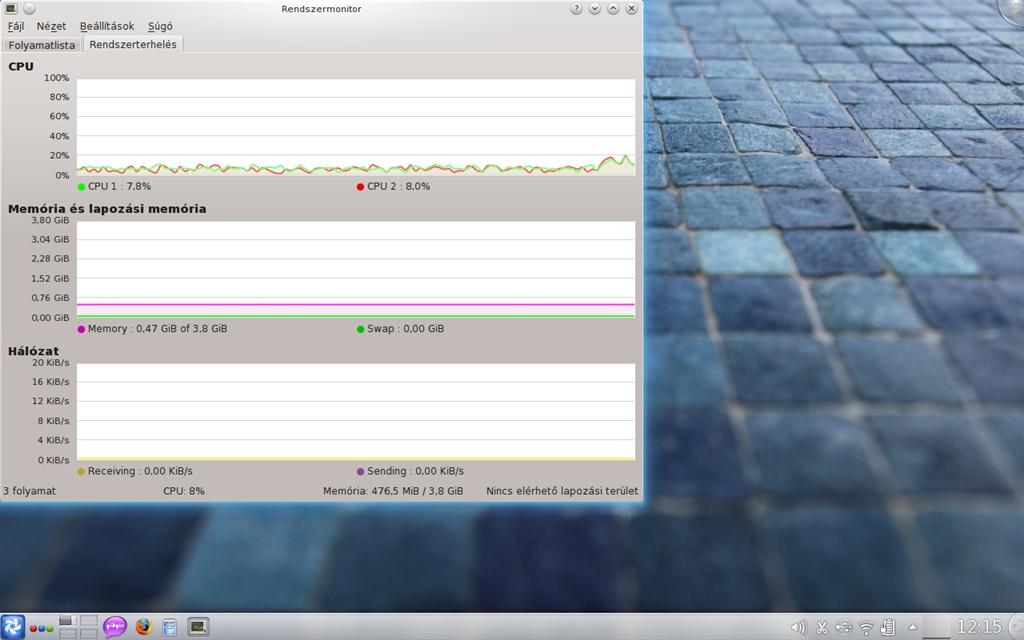Click "Memory : 0,47 GiB of 3,8 GiB" label
1024x640 pixels.
(157, 328)
